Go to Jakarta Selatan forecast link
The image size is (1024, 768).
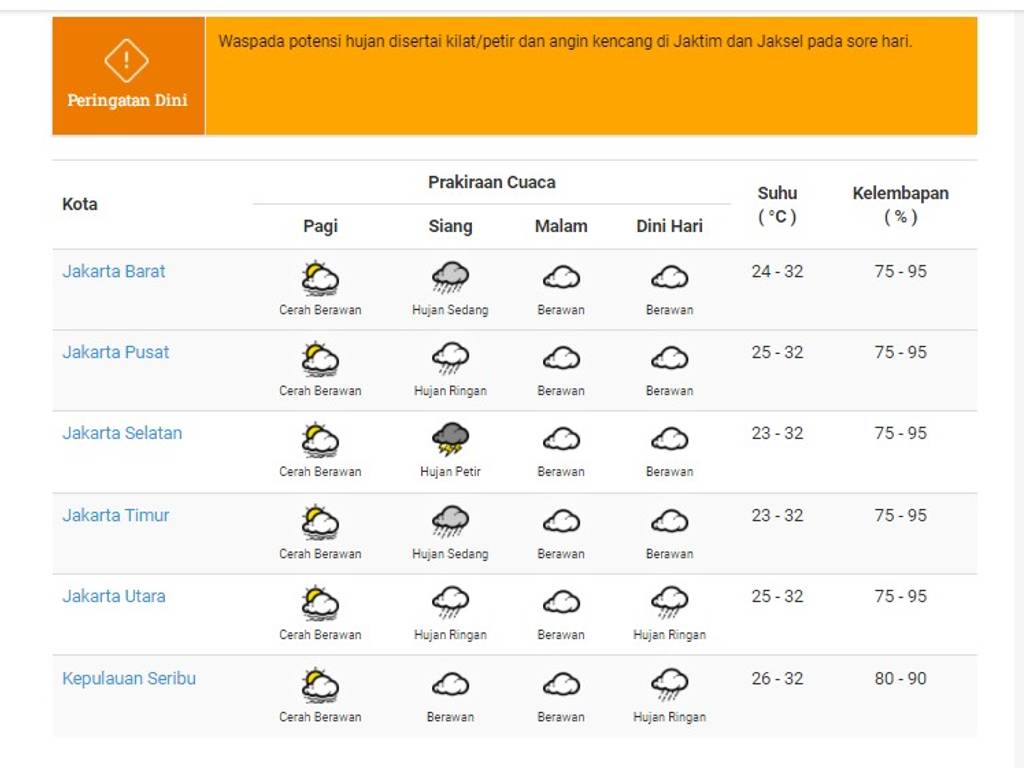coord(122,433)
